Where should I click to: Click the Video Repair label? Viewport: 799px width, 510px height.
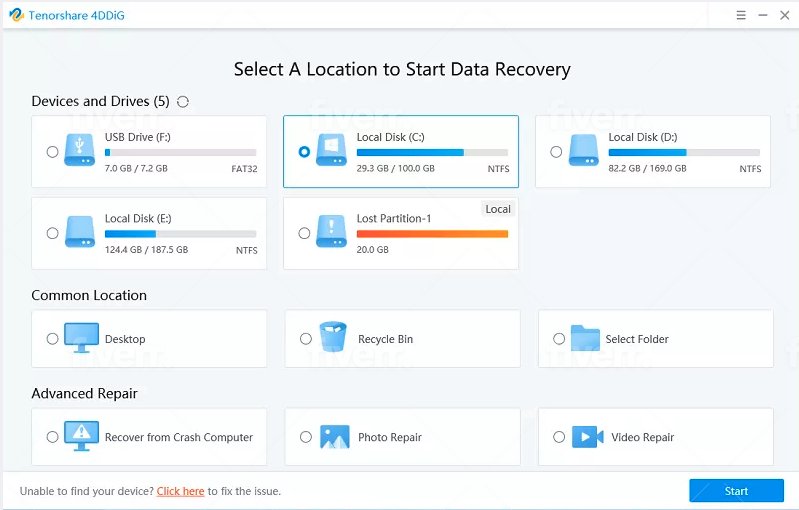tap(643, 437)
